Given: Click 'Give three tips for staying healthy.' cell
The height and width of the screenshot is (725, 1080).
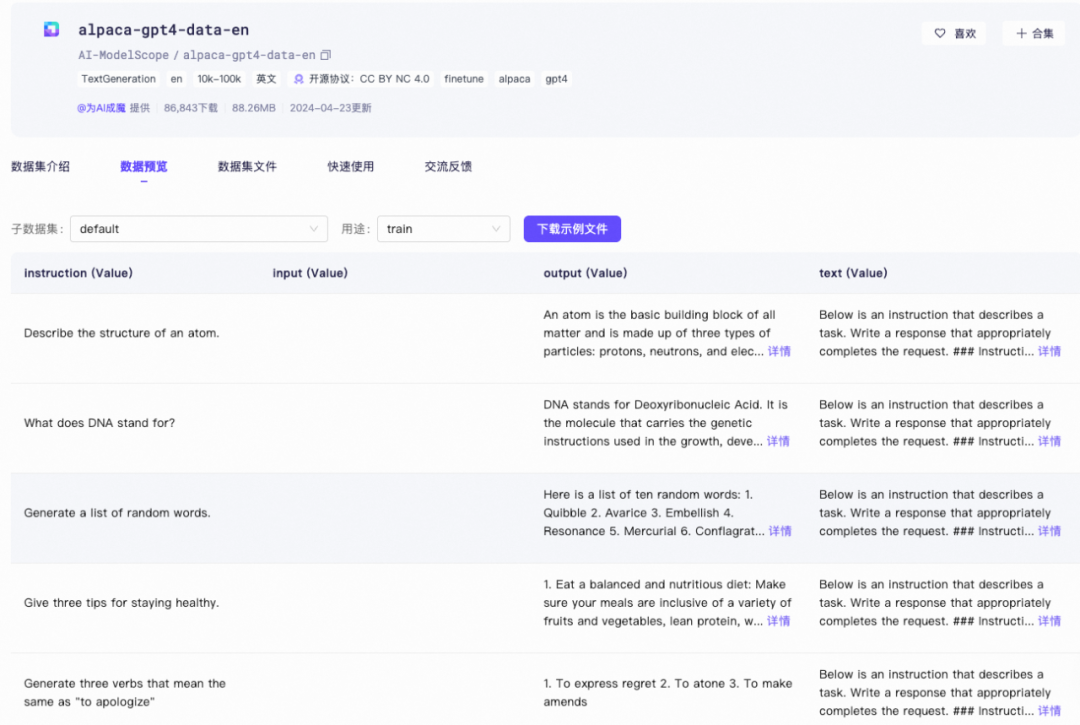Looking at the screenshot, I should [122, 603].
